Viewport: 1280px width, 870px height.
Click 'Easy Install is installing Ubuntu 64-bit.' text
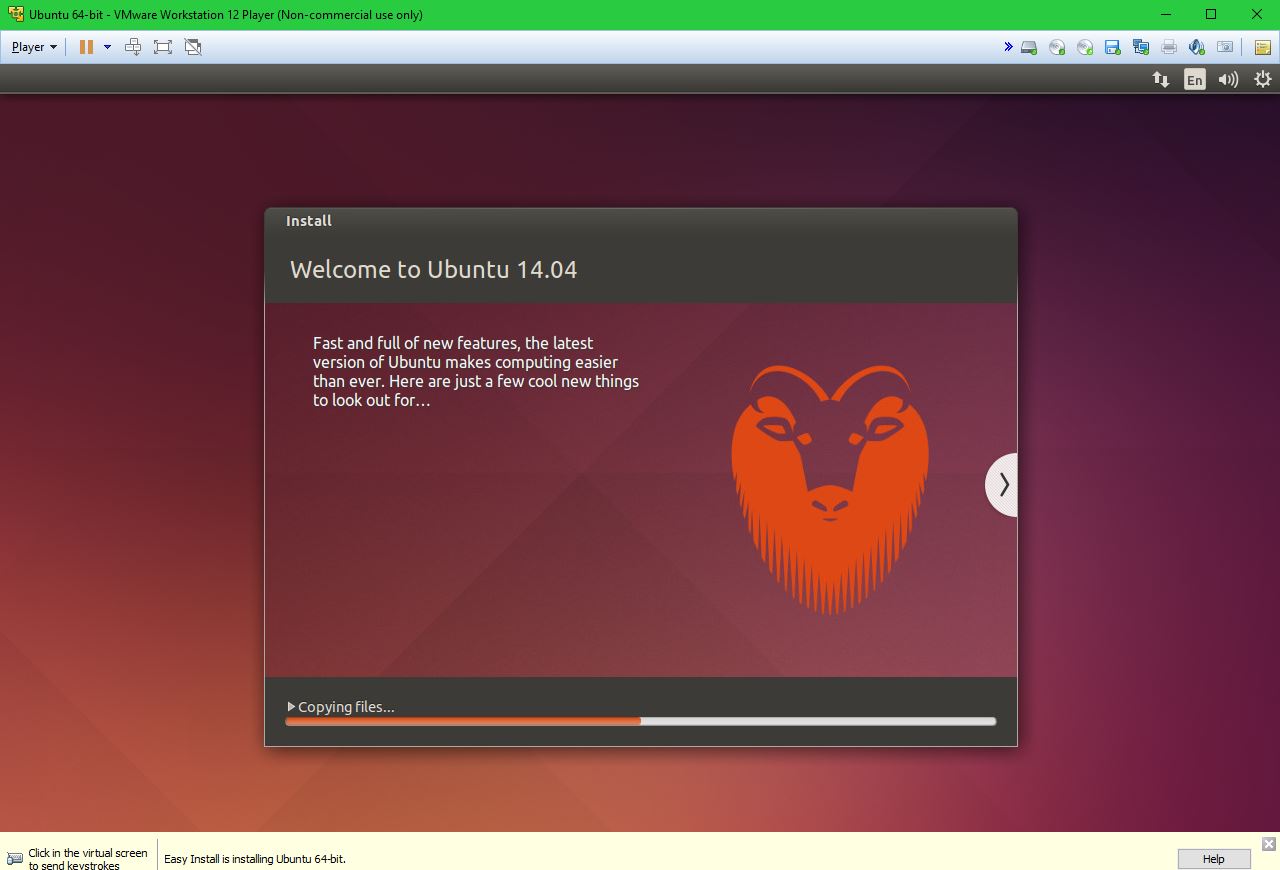click(255, 859)
